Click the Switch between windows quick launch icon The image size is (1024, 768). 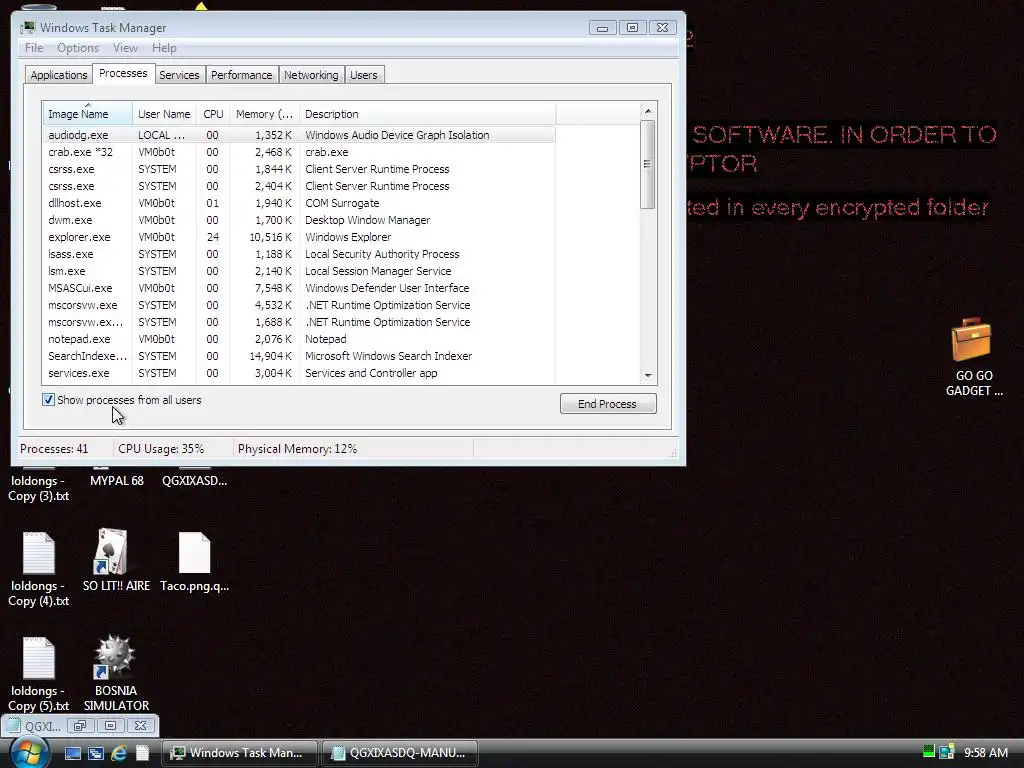tap(96, 753)
